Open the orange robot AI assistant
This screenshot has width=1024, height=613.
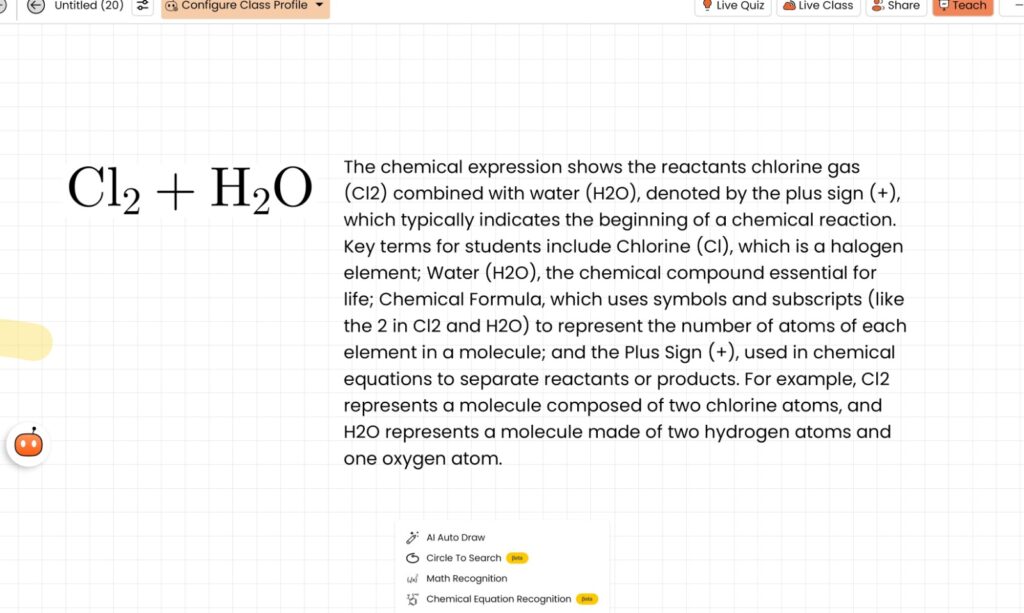click(28, 443)
